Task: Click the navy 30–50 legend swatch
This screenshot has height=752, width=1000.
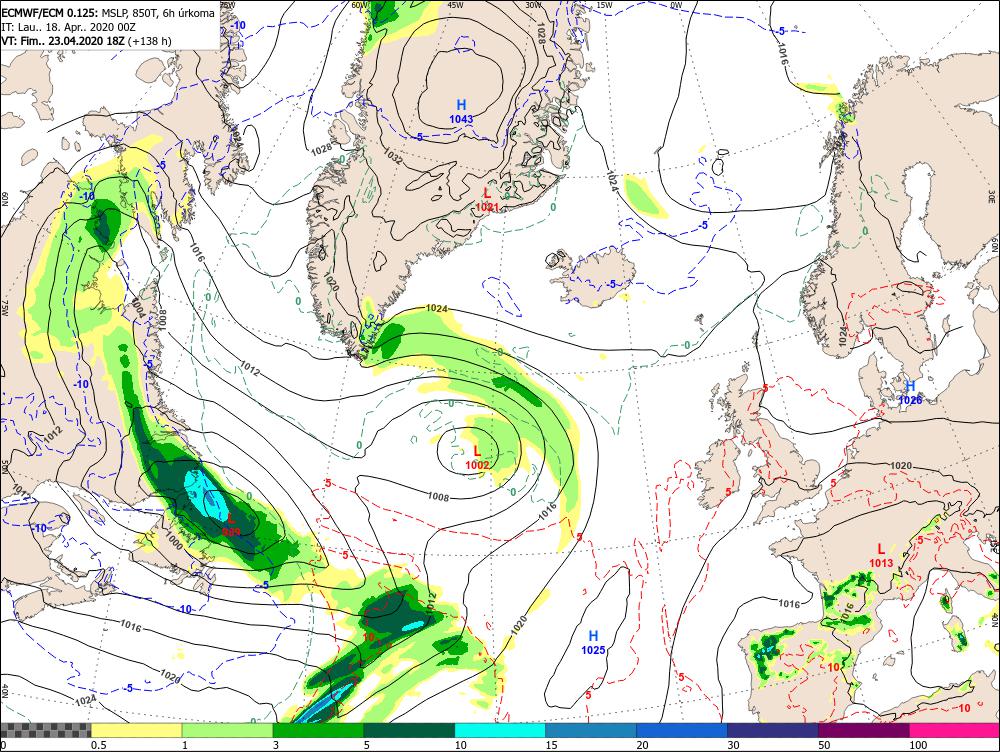Action: tap(773, 730)
